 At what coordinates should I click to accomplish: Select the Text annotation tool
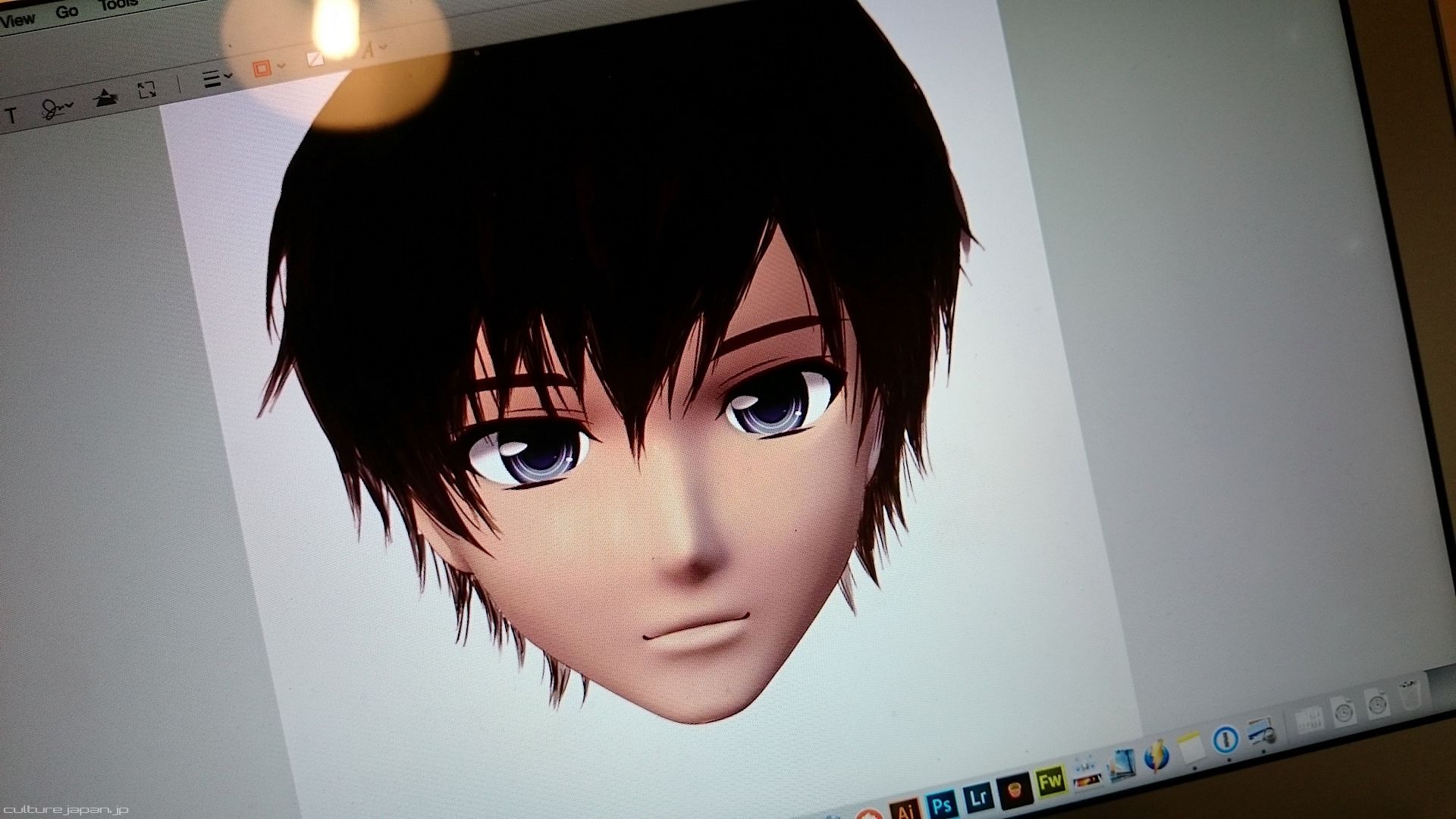pyautogui.click(x=11, y=116)
